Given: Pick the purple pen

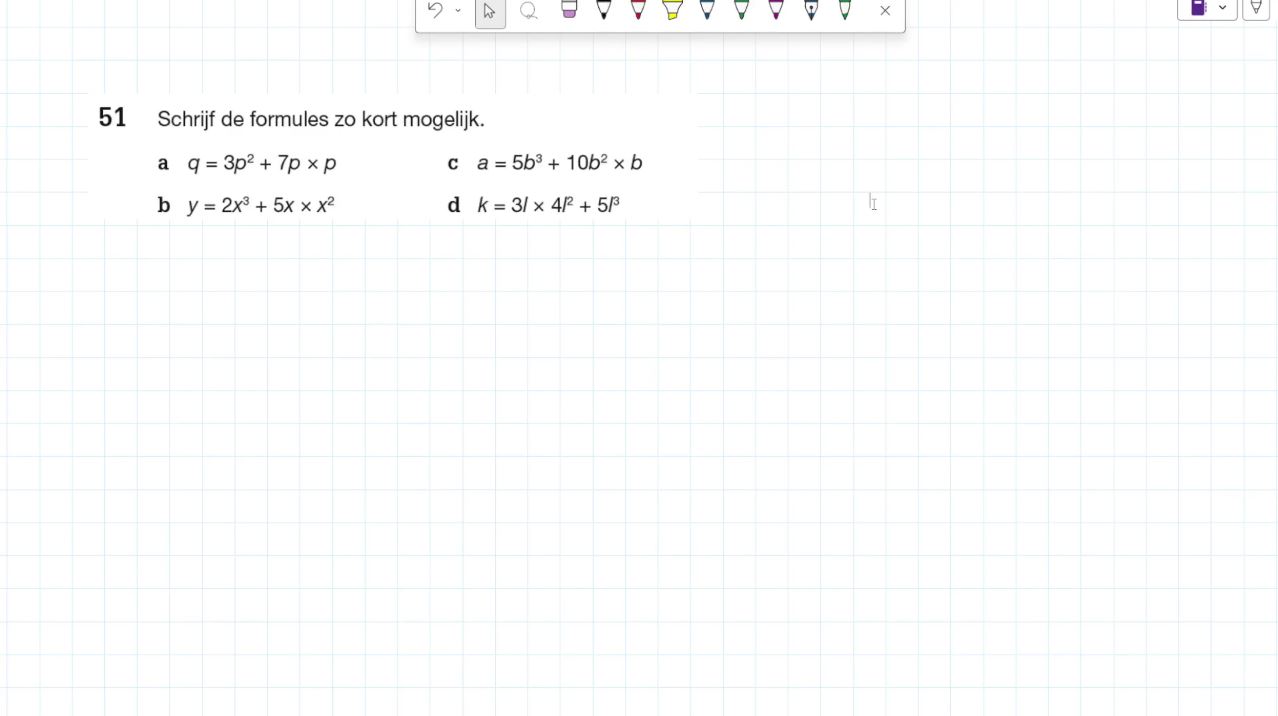Looking at the screenshot, I should 776,10.
